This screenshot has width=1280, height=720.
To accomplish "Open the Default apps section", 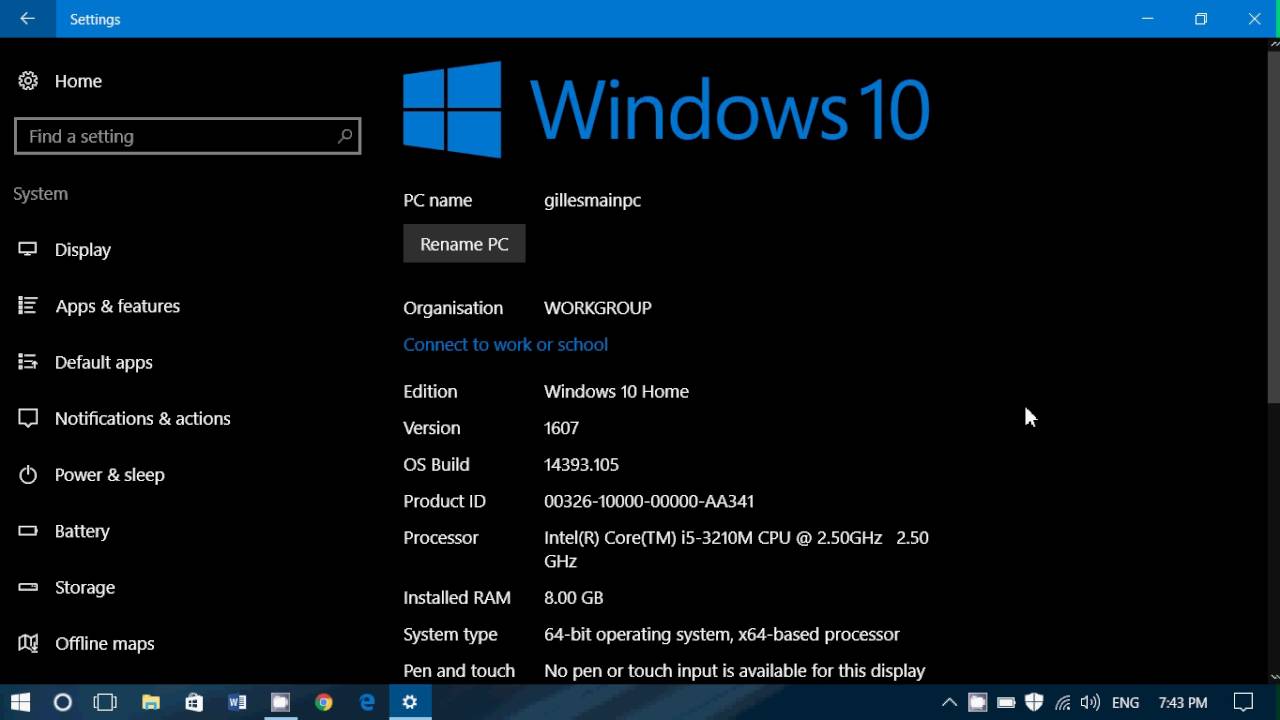I will 103,362.
